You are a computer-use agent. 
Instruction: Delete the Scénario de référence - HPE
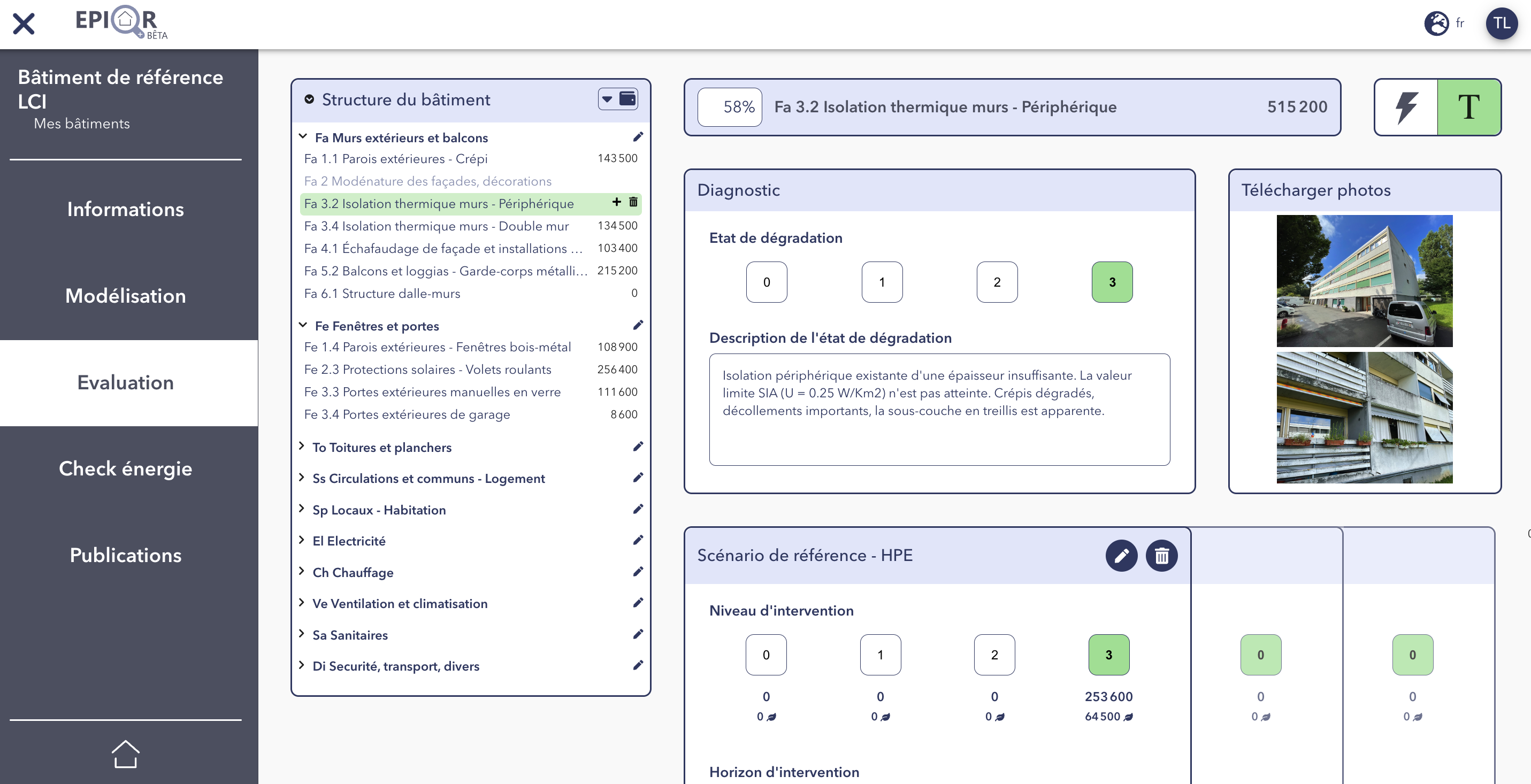(1161, 555)
